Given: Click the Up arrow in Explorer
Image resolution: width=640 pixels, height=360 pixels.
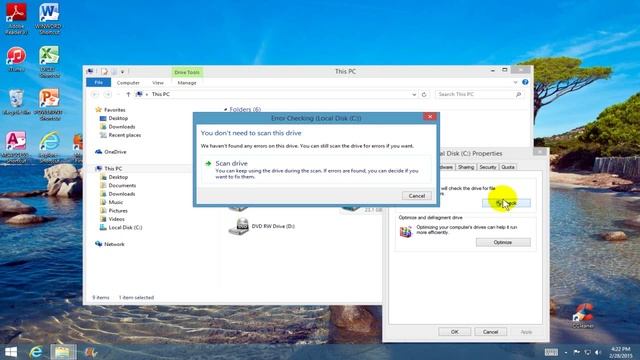Looking at the screenshot, I should point(128,94).
